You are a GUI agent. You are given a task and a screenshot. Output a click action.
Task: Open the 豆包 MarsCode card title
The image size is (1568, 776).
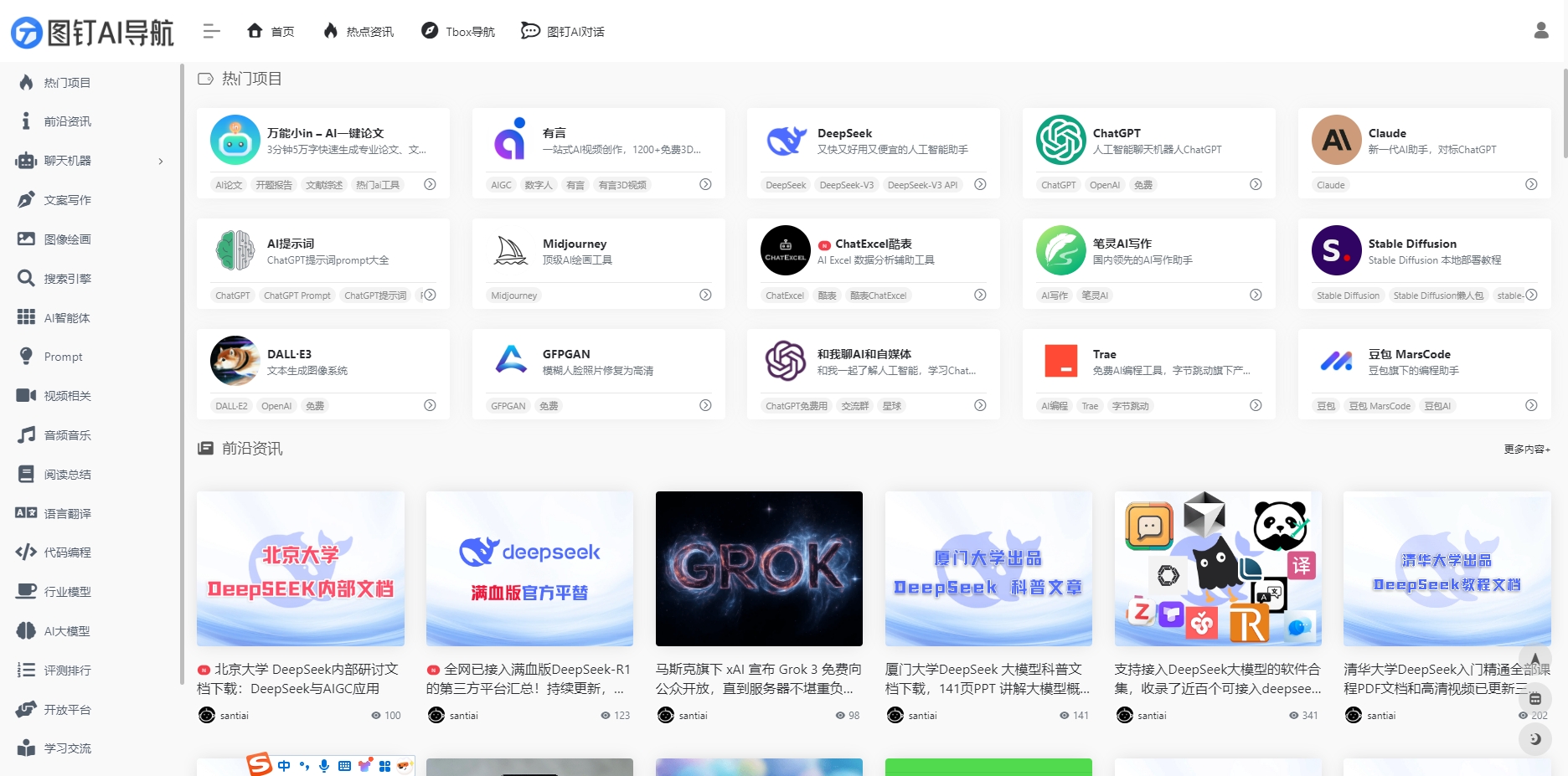coord(1410,354)
